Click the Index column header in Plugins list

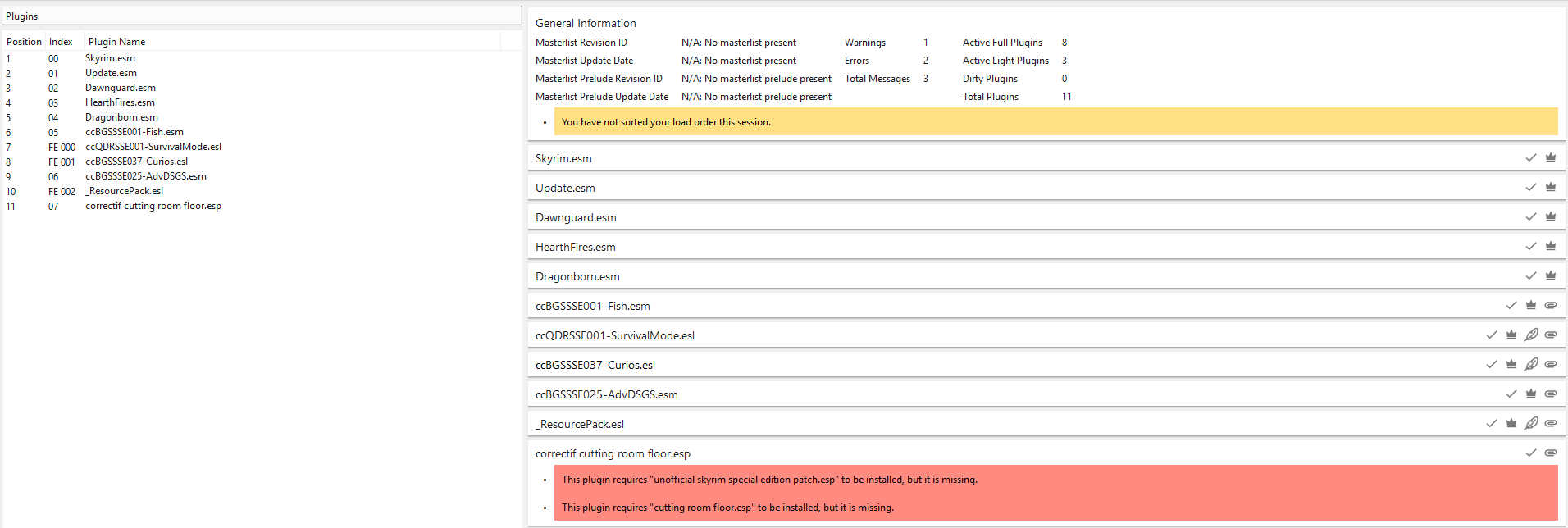[x=61, y=42]
